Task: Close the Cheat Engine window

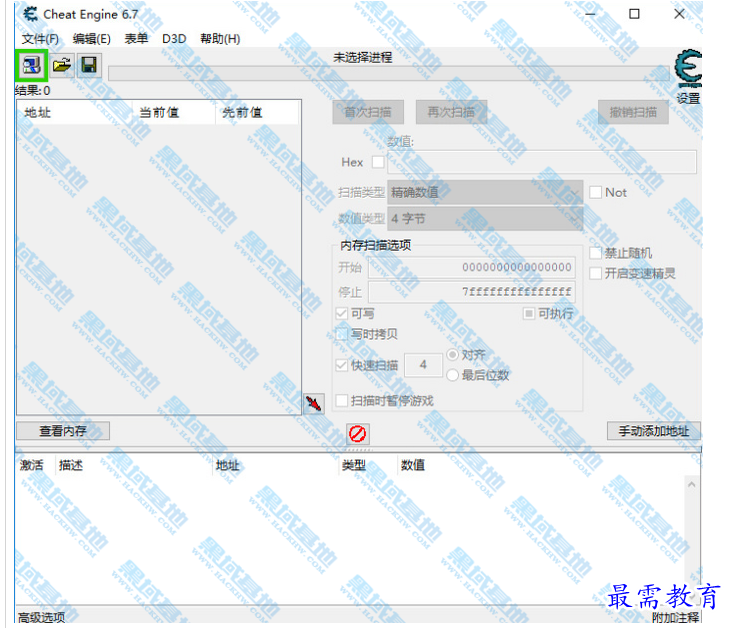Action: coord(679,14)
